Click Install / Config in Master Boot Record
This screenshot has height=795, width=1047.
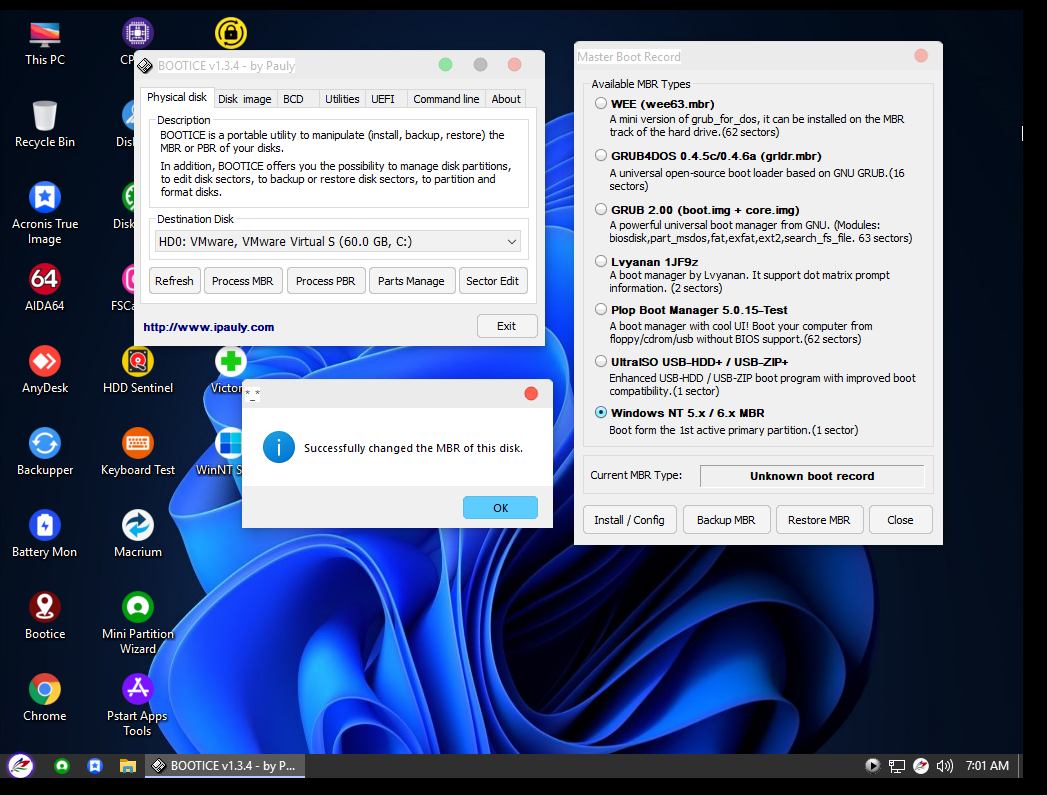tap(630, 520)
